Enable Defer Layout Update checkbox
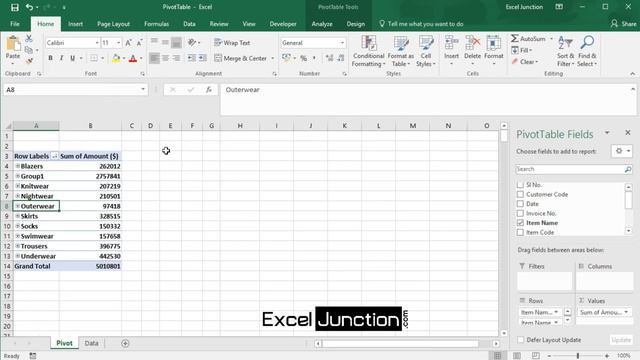The width and height of the screenshot is (640, 360). pyautogui.click(x=520, y=340)
